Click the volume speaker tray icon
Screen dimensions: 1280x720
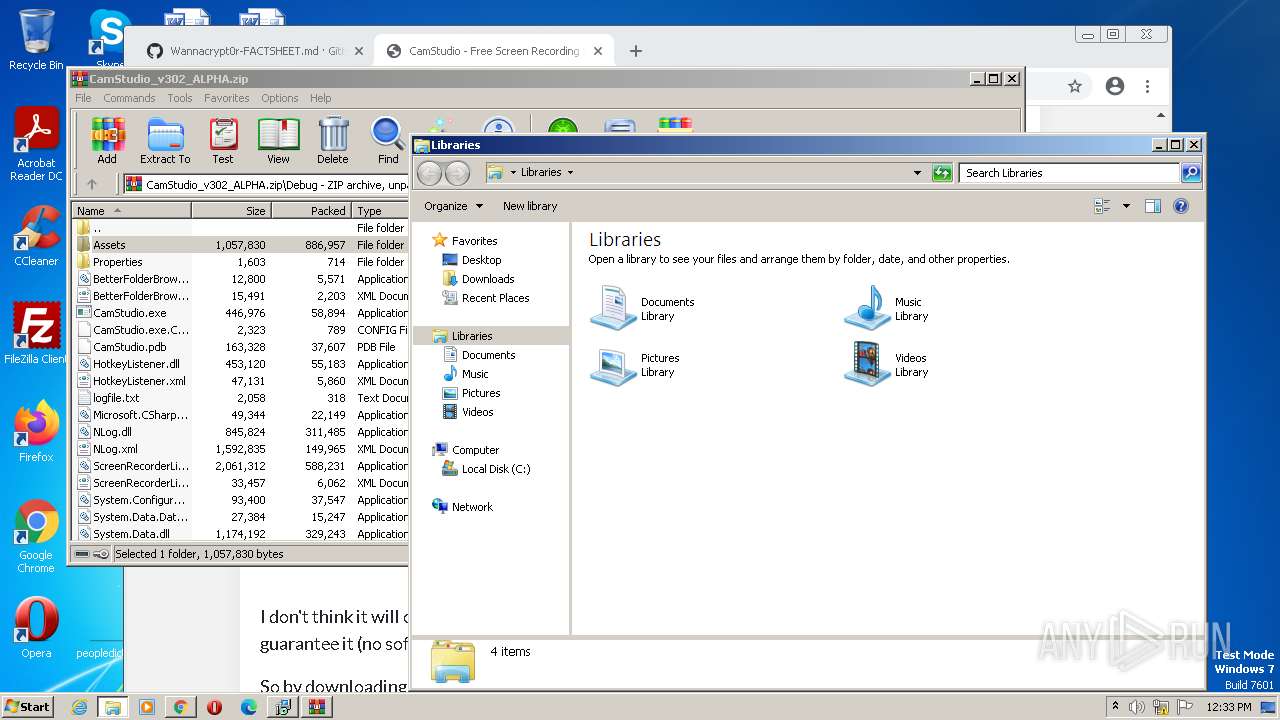coord(1137,707)
